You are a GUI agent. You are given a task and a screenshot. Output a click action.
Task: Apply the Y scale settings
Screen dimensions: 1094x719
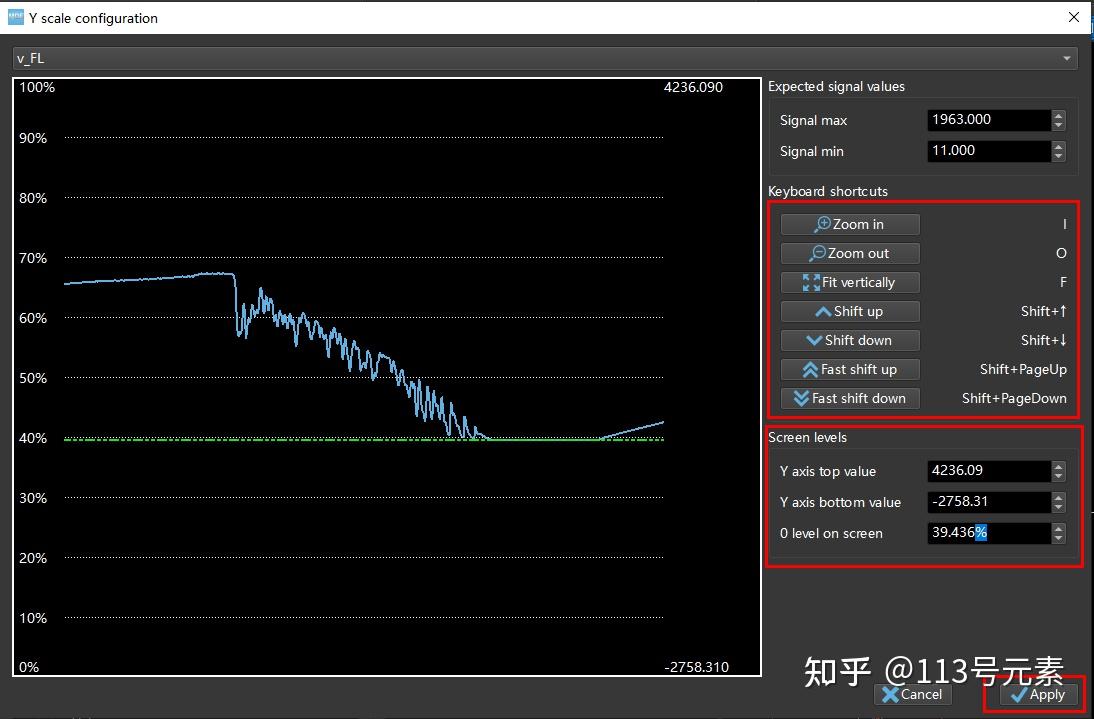coord(1040,695)
